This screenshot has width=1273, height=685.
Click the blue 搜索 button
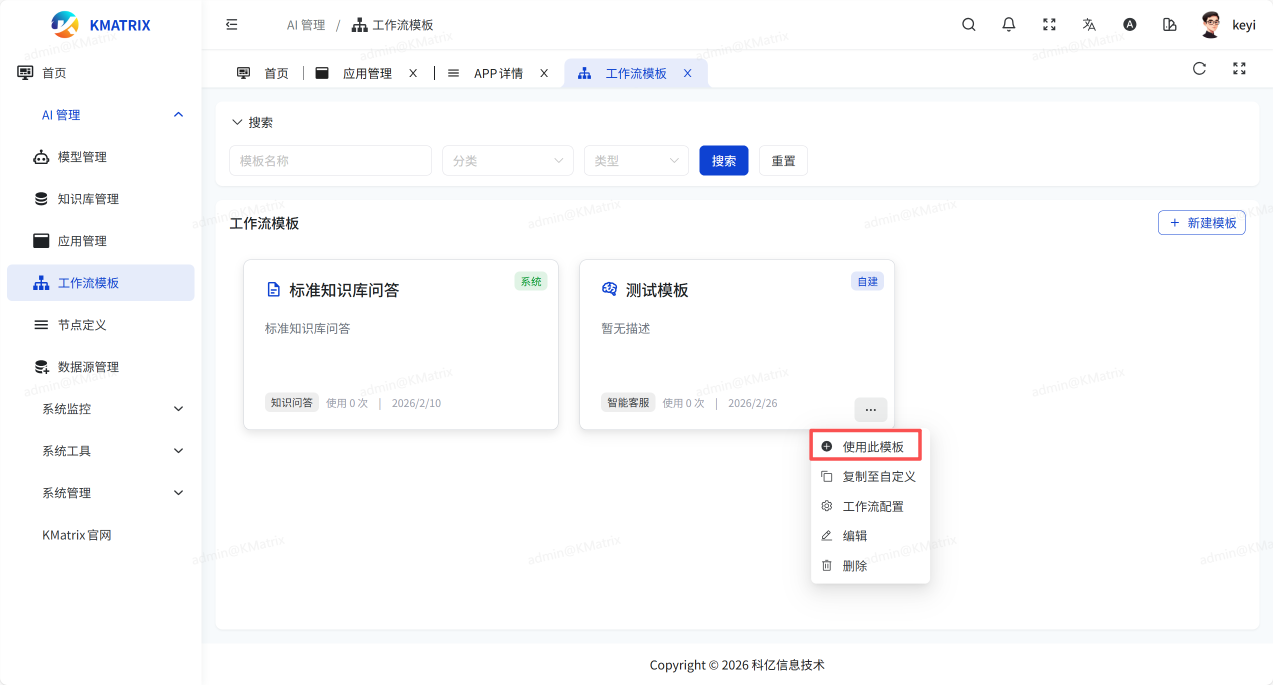click(x=723, y=161)
